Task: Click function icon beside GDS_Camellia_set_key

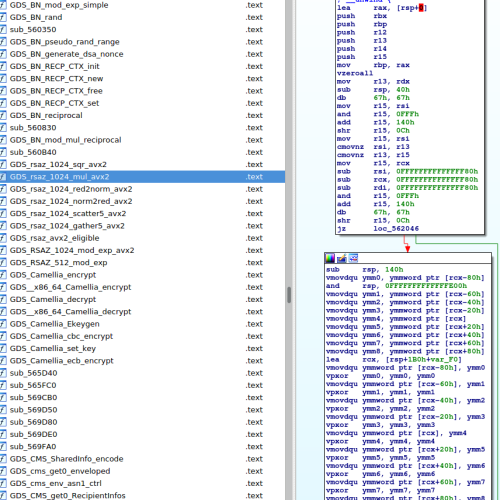Action: [x=3, y=348]
